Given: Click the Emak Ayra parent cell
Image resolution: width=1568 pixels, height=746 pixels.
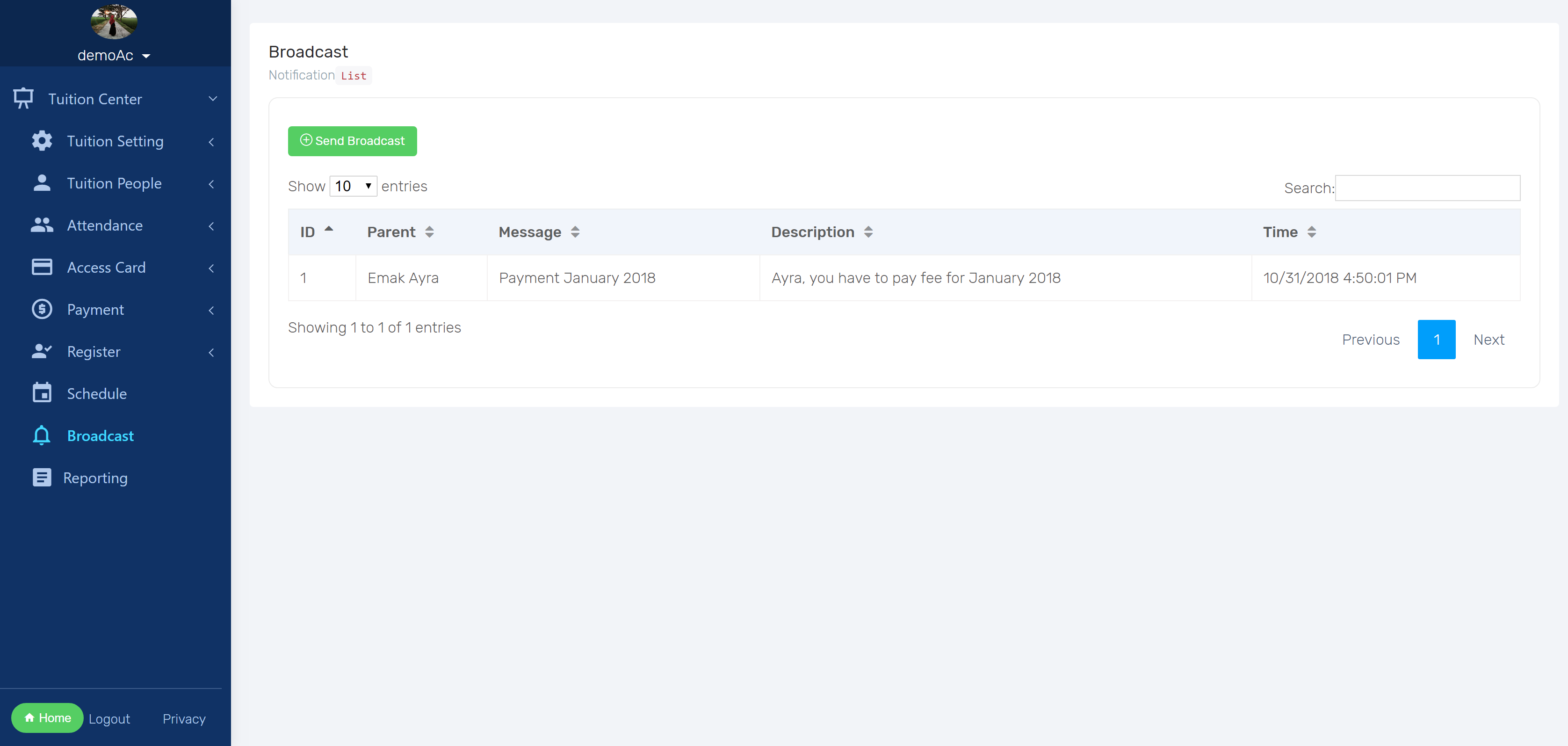Looking at the screenshot, I should [x=421, y=278].
